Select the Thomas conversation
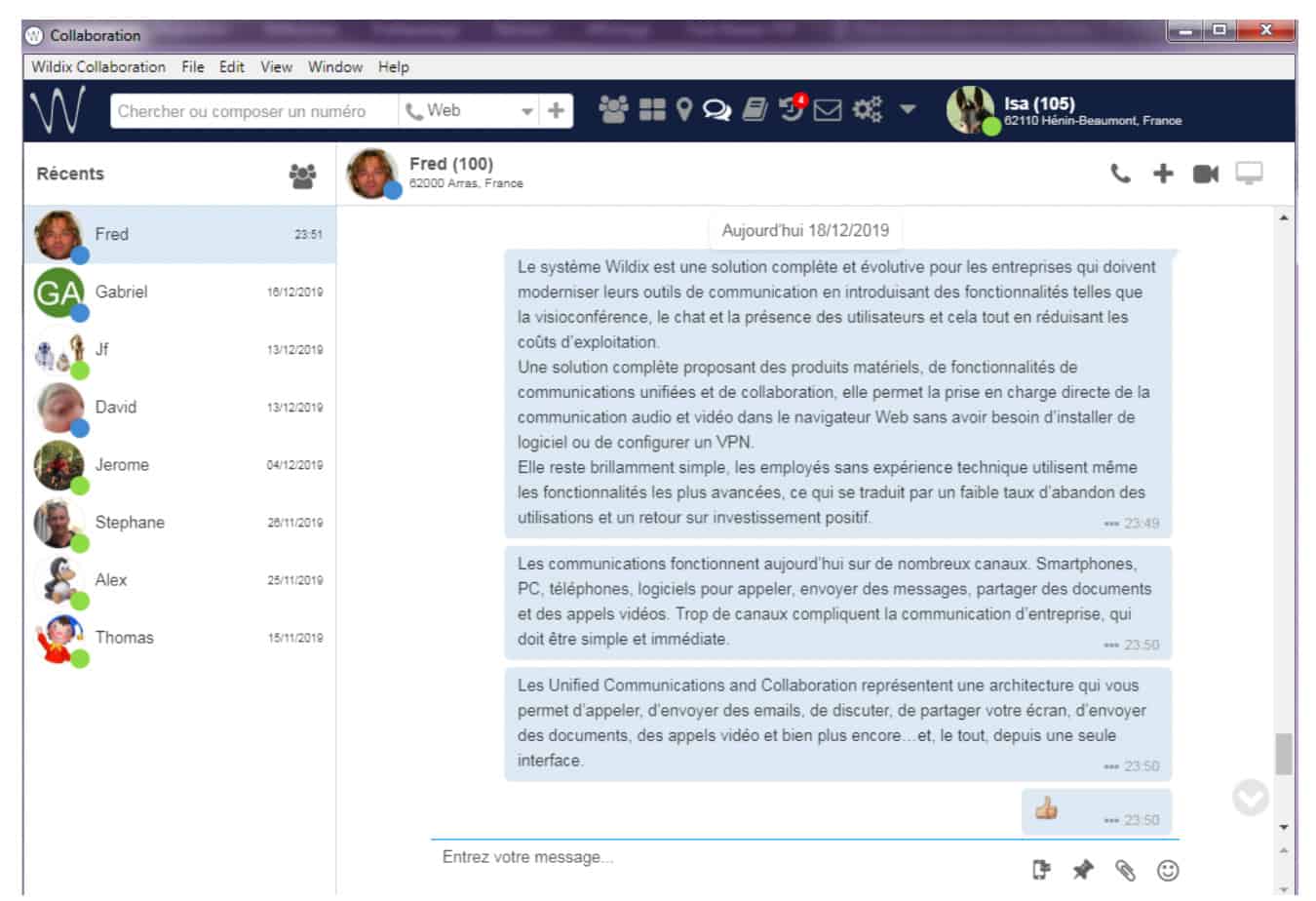This screenshot has width=1316, height=901. click(179, 637)
